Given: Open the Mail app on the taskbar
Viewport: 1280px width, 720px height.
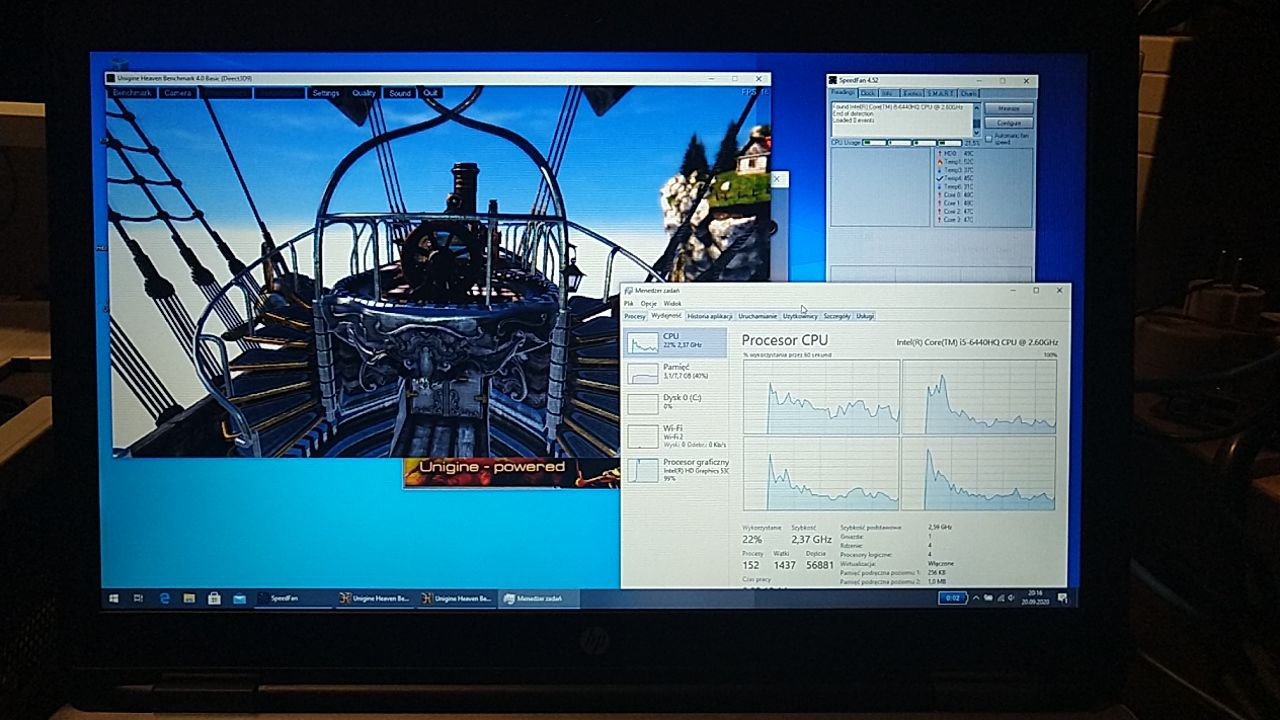Looking at the screenshot, I should (x=239, y=598).
